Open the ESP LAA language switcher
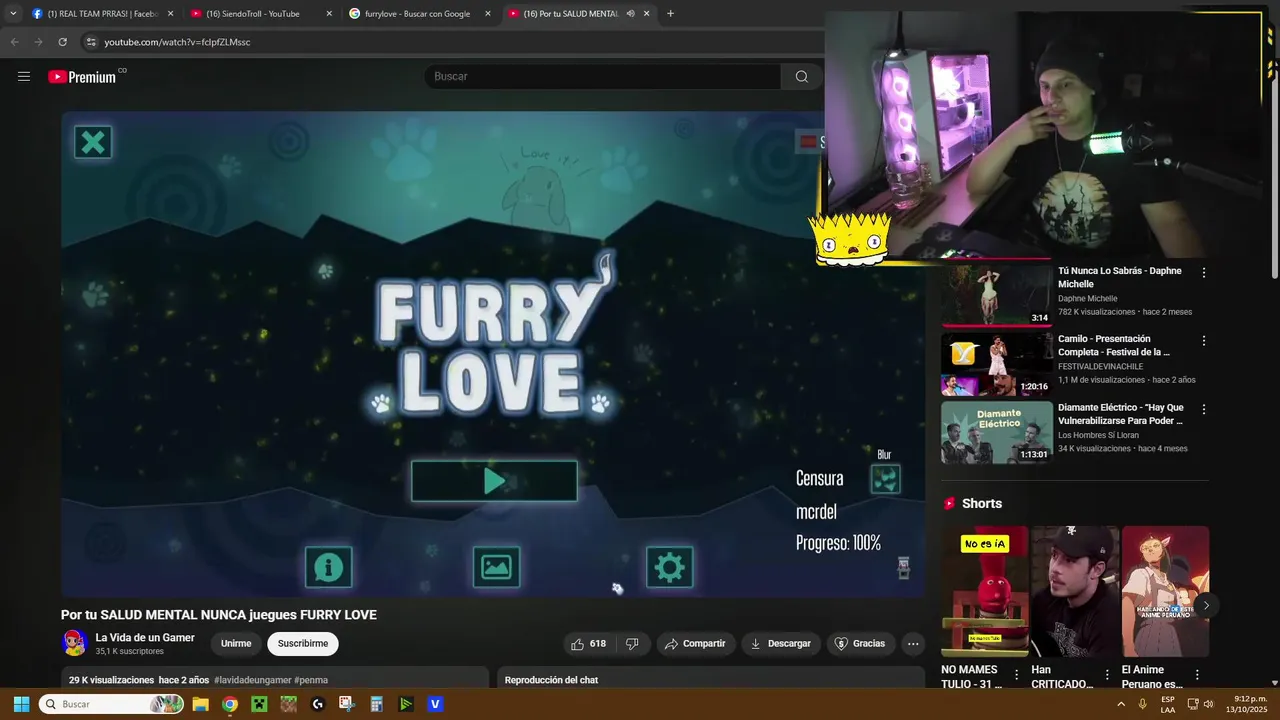Screen dimensions: 1280x720 coord(1168,704)
